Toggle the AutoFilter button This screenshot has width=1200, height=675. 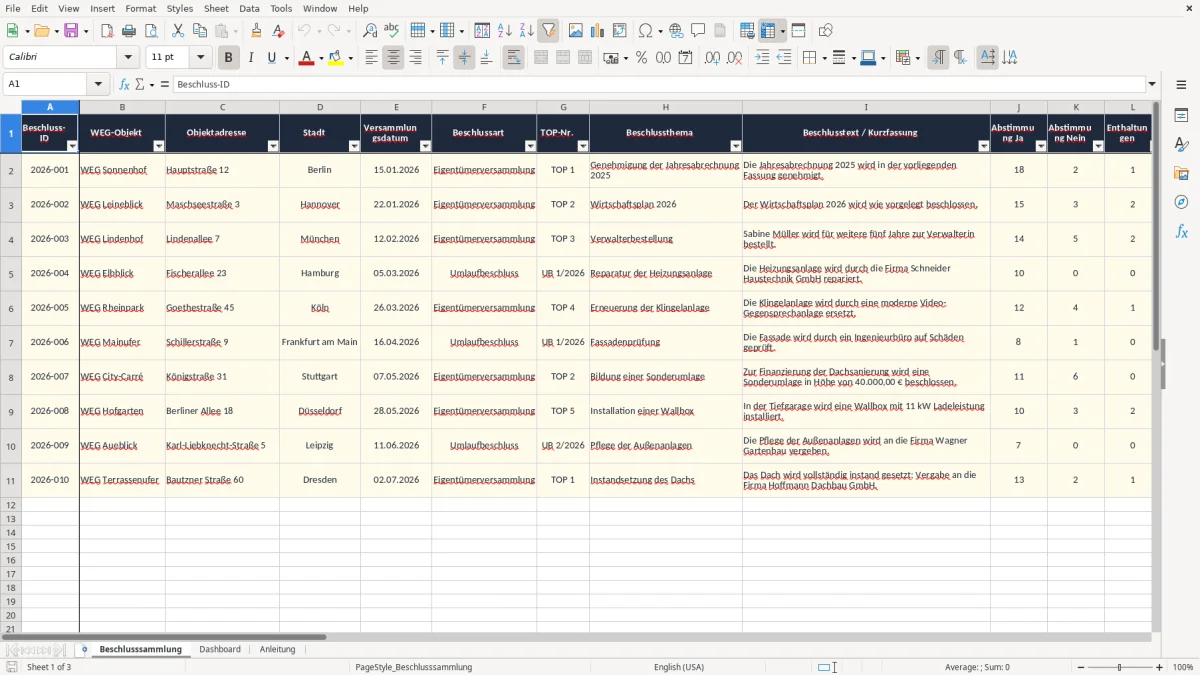pyautogui.click(x=548, y=31)
